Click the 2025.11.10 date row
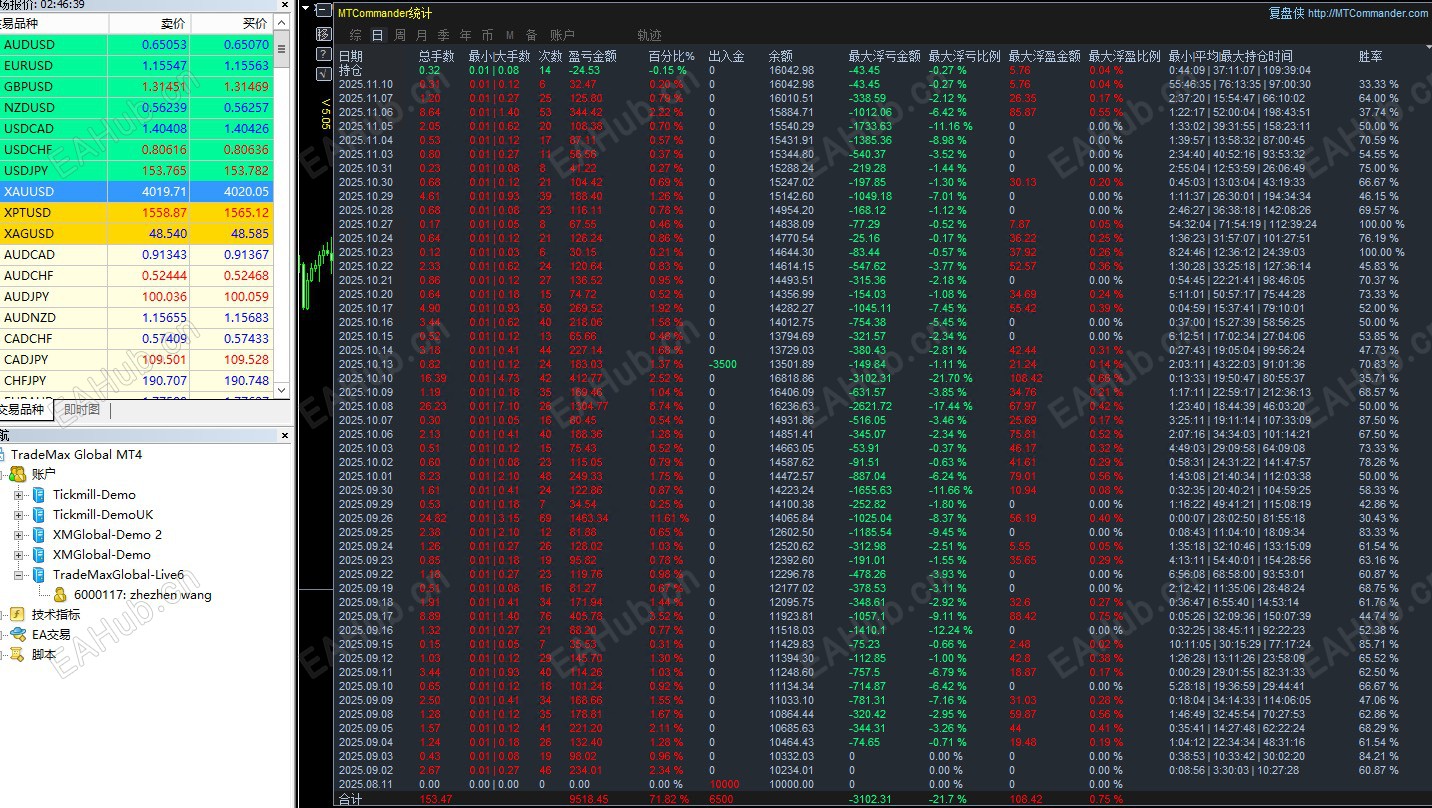This screenshot has width=1432, height=808. [366, 84]
